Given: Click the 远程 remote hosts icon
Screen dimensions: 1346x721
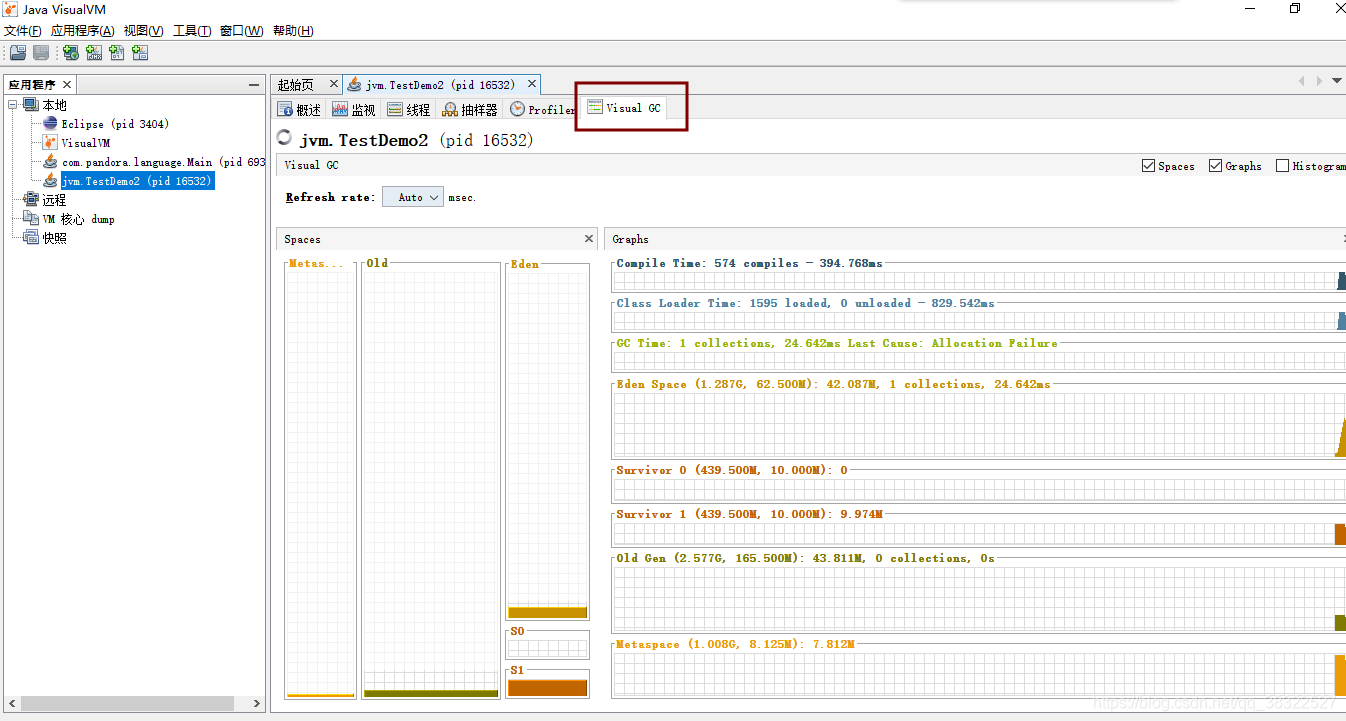Looking at the screenshot, I should [31, 200].
